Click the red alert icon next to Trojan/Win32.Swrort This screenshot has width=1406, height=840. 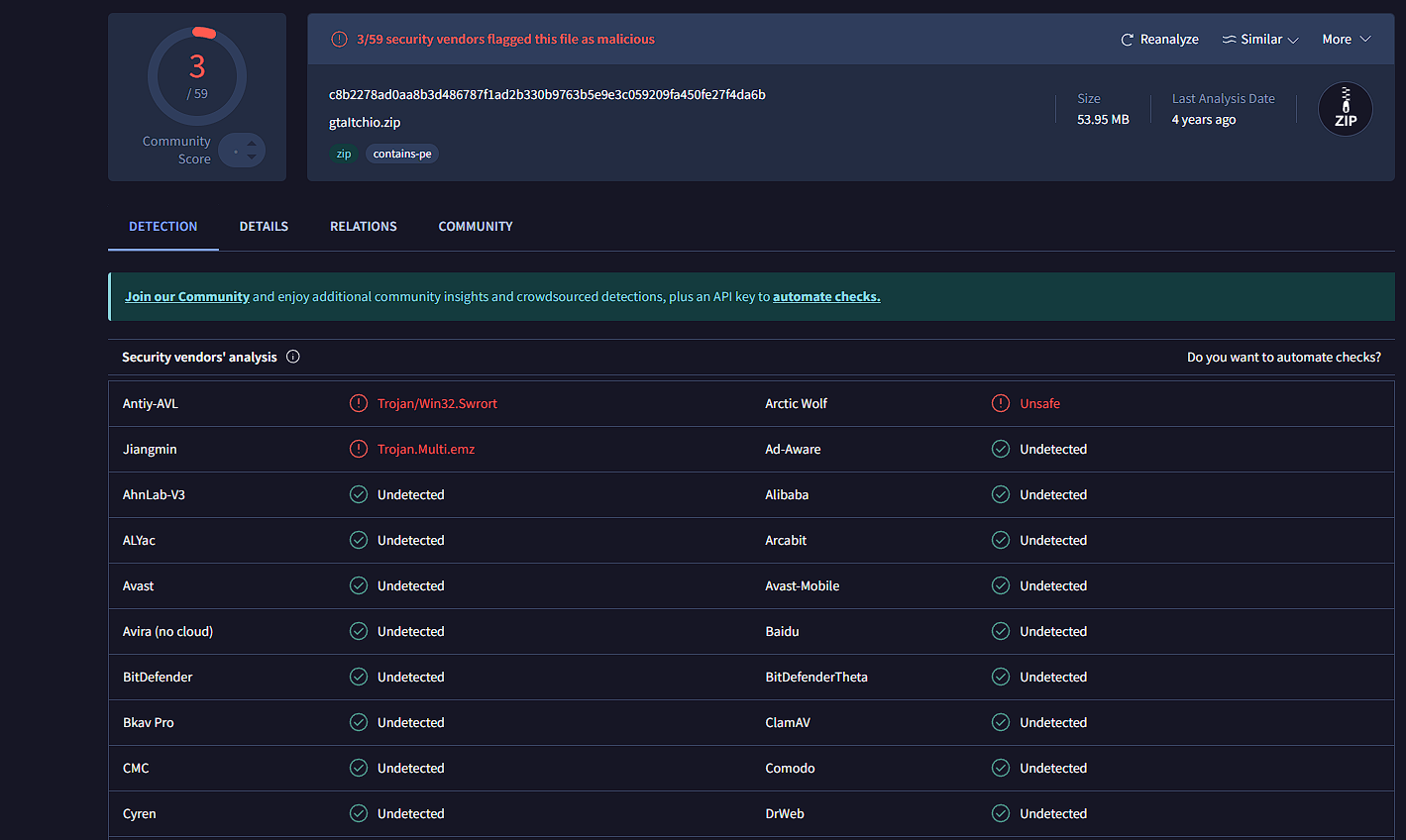pyautogui.click(x=359, y=403)
